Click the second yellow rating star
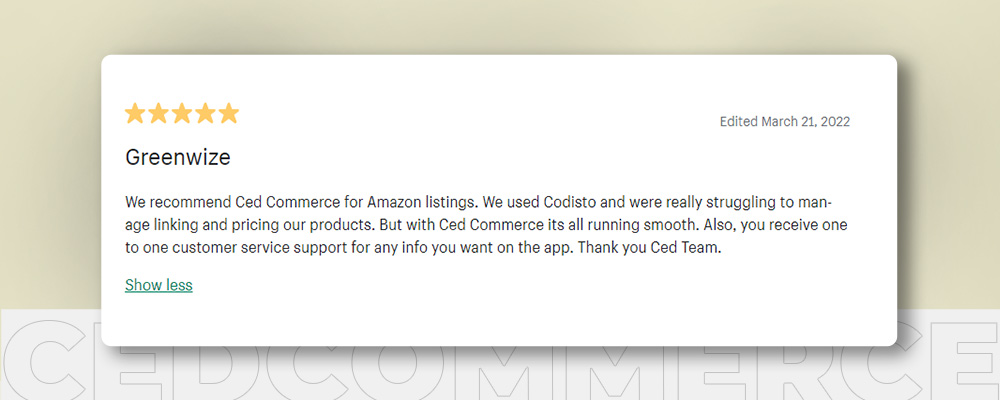Screen dimensions: 1000x400 pyautogui.click(x=158, y=114)
